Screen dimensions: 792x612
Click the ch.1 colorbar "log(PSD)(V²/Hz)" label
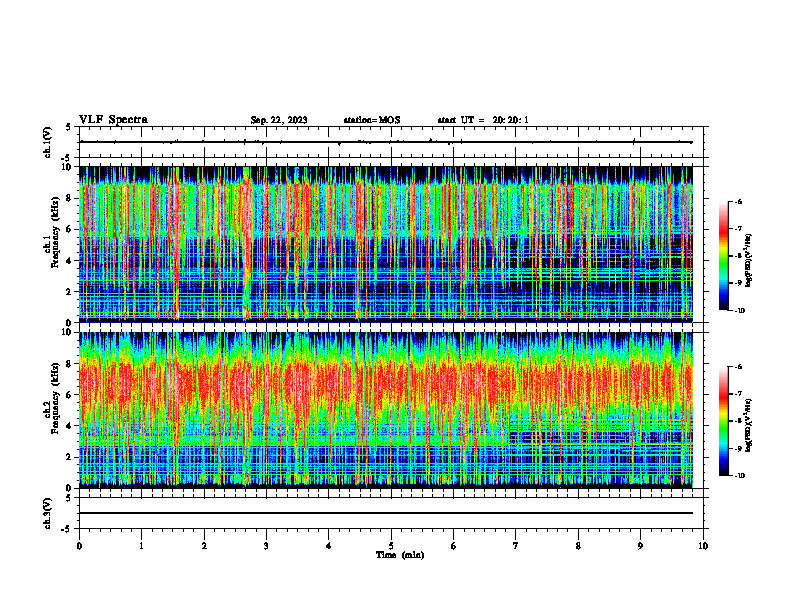point(749,261)
